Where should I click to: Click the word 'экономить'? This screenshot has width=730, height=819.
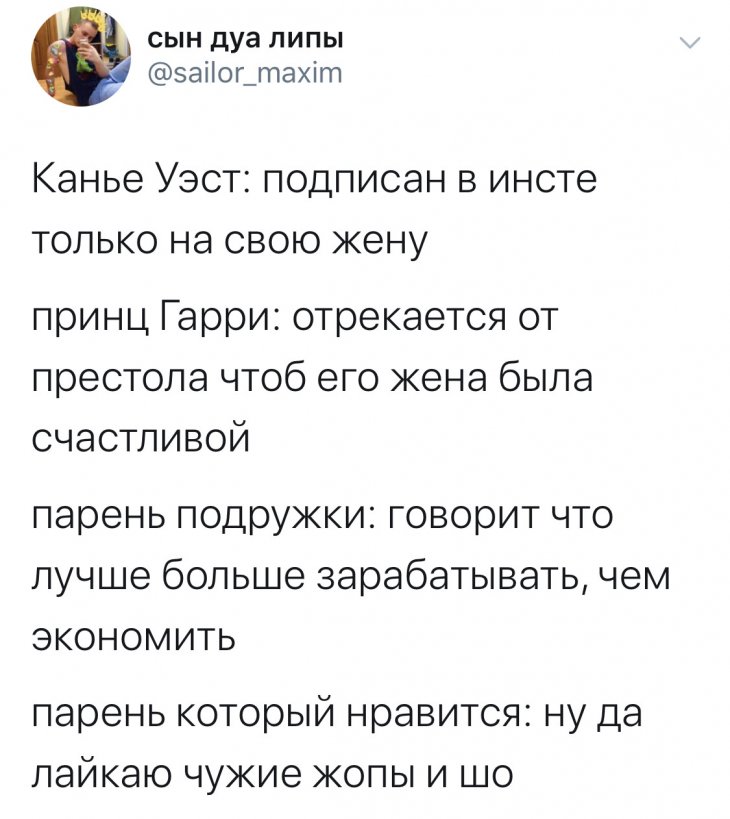[x=134, y=638]
